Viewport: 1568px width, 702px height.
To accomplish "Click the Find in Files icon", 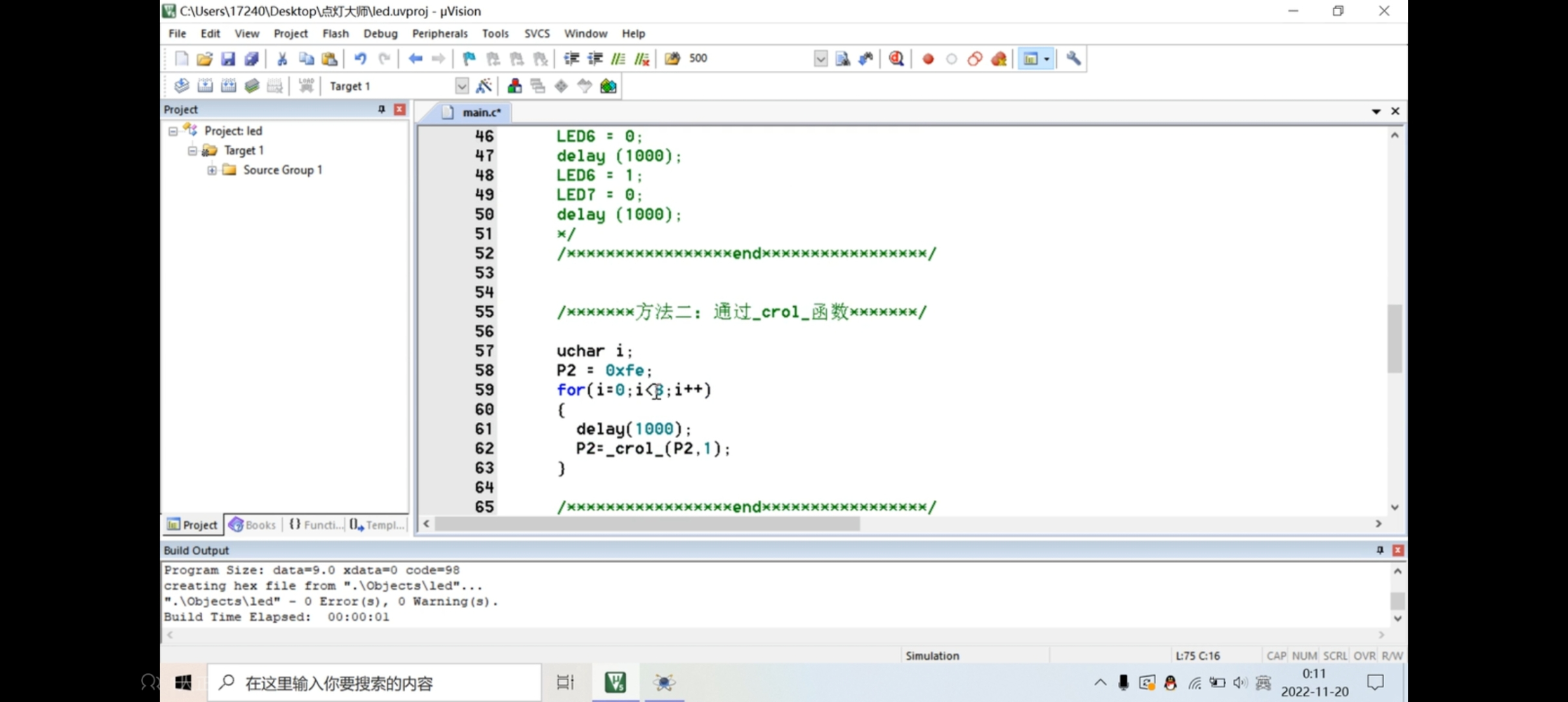I will pyautogui.click(x=672, y=58).
